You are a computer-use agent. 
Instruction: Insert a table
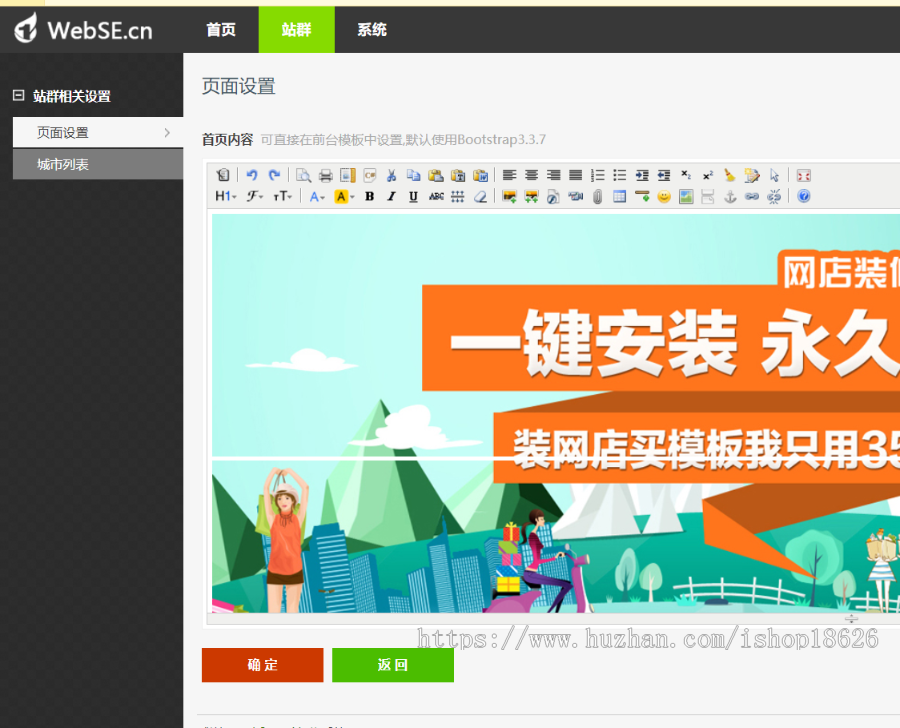coord(619,196)
